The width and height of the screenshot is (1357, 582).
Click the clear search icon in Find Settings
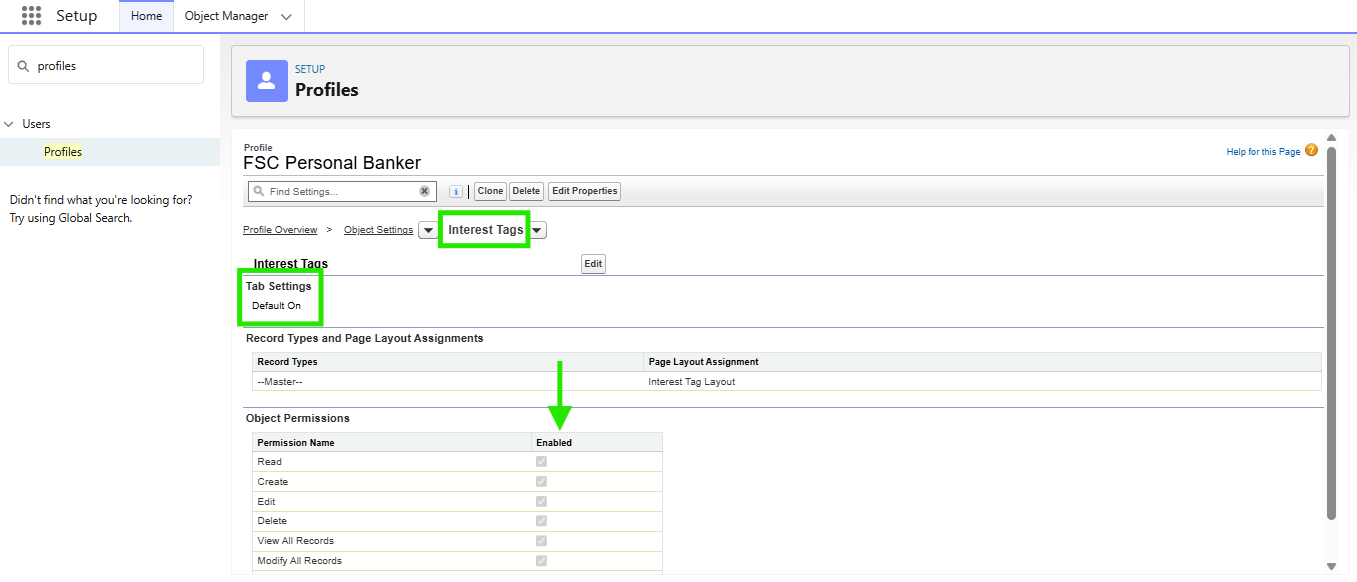424,191
